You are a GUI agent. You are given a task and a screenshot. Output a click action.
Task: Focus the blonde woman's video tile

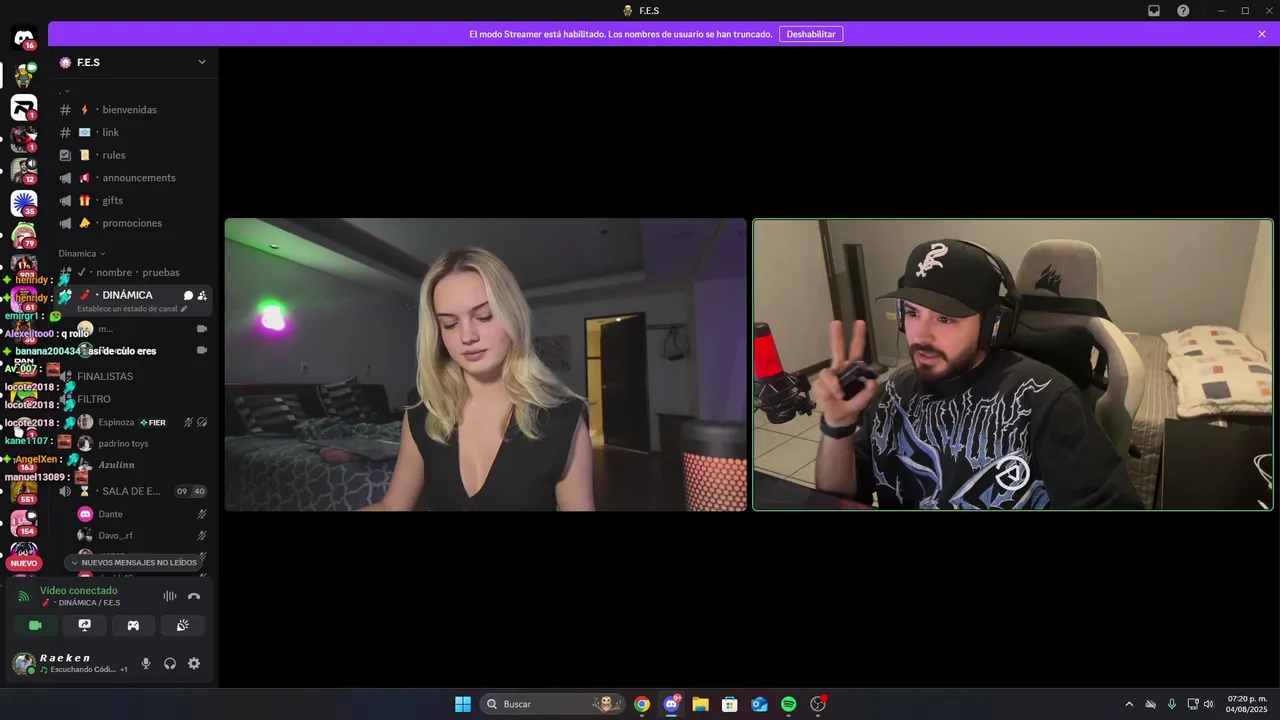tap(486, 365)
